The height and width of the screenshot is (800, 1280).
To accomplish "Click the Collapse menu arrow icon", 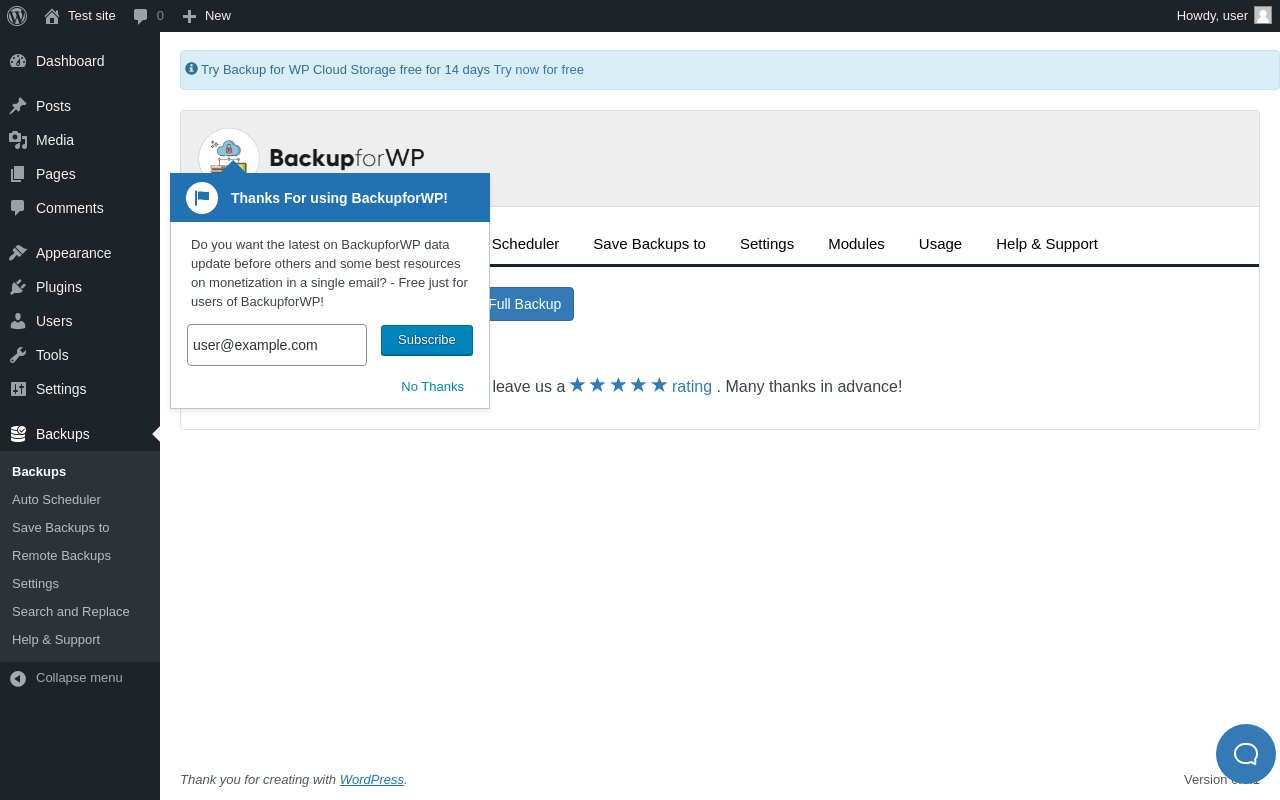I will tap(18, 678).
